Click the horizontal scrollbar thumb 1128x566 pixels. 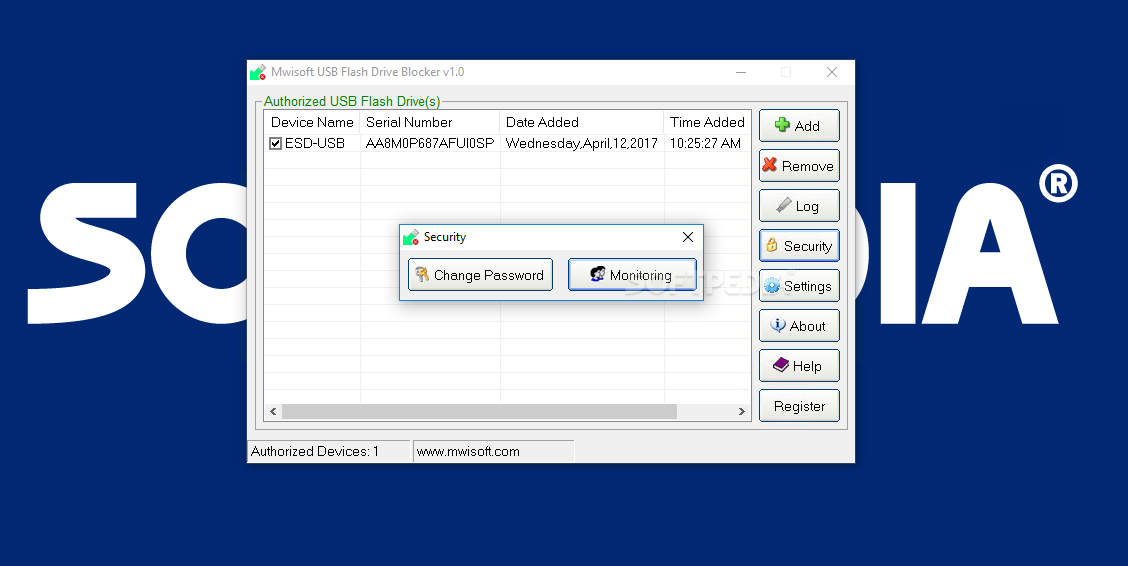tap(479, 411)
